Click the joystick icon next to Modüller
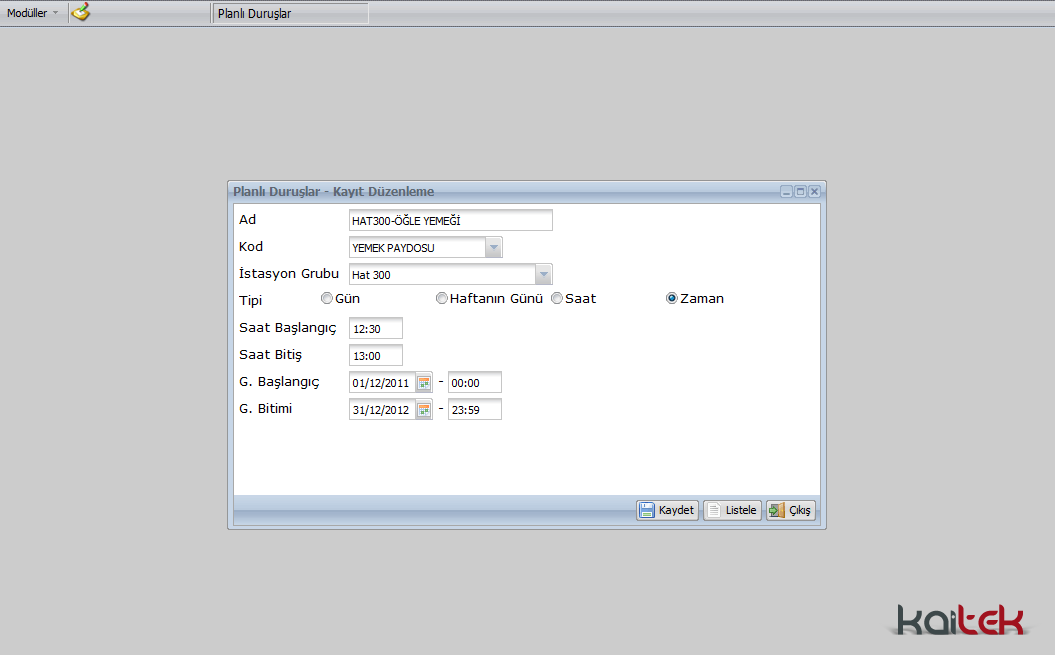 pos(81,13)
